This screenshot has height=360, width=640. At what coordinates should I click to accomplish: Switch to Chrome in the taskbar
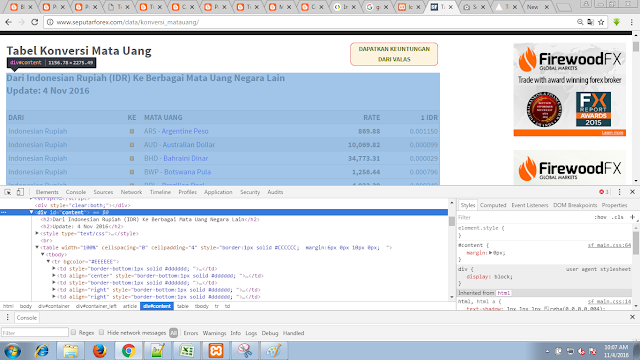click(129, 351)
